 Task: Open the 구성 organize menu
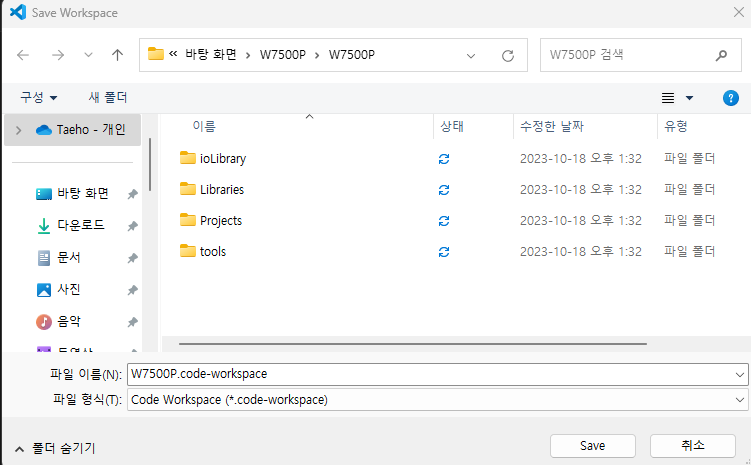click(38, 98)
